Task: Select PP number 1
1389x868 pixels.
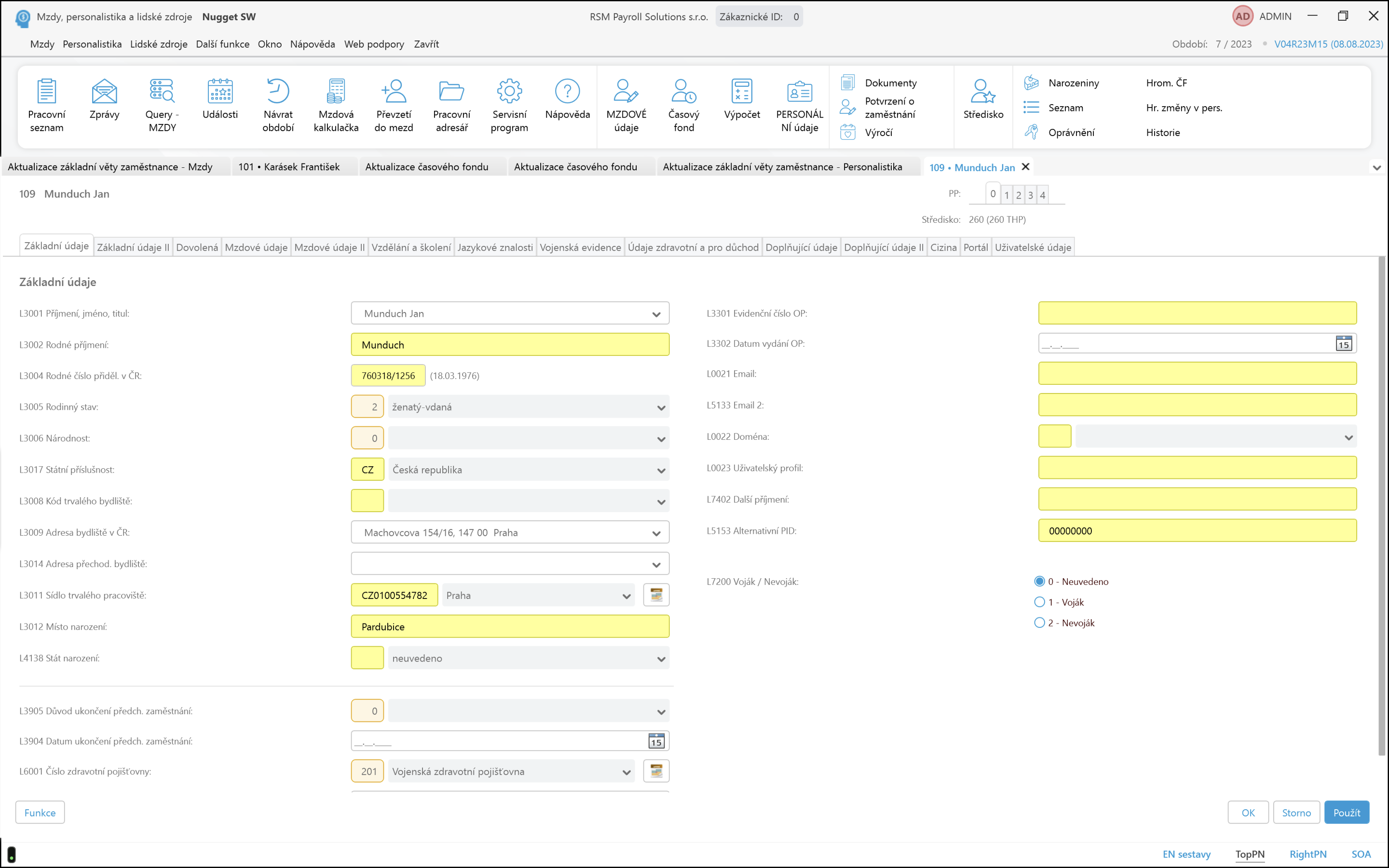Action: tap(1006, 195)
